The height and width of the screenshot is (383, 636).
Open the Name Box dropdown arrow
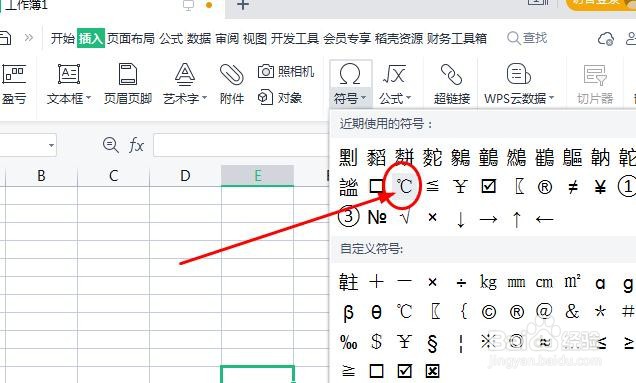click(52, 145)
